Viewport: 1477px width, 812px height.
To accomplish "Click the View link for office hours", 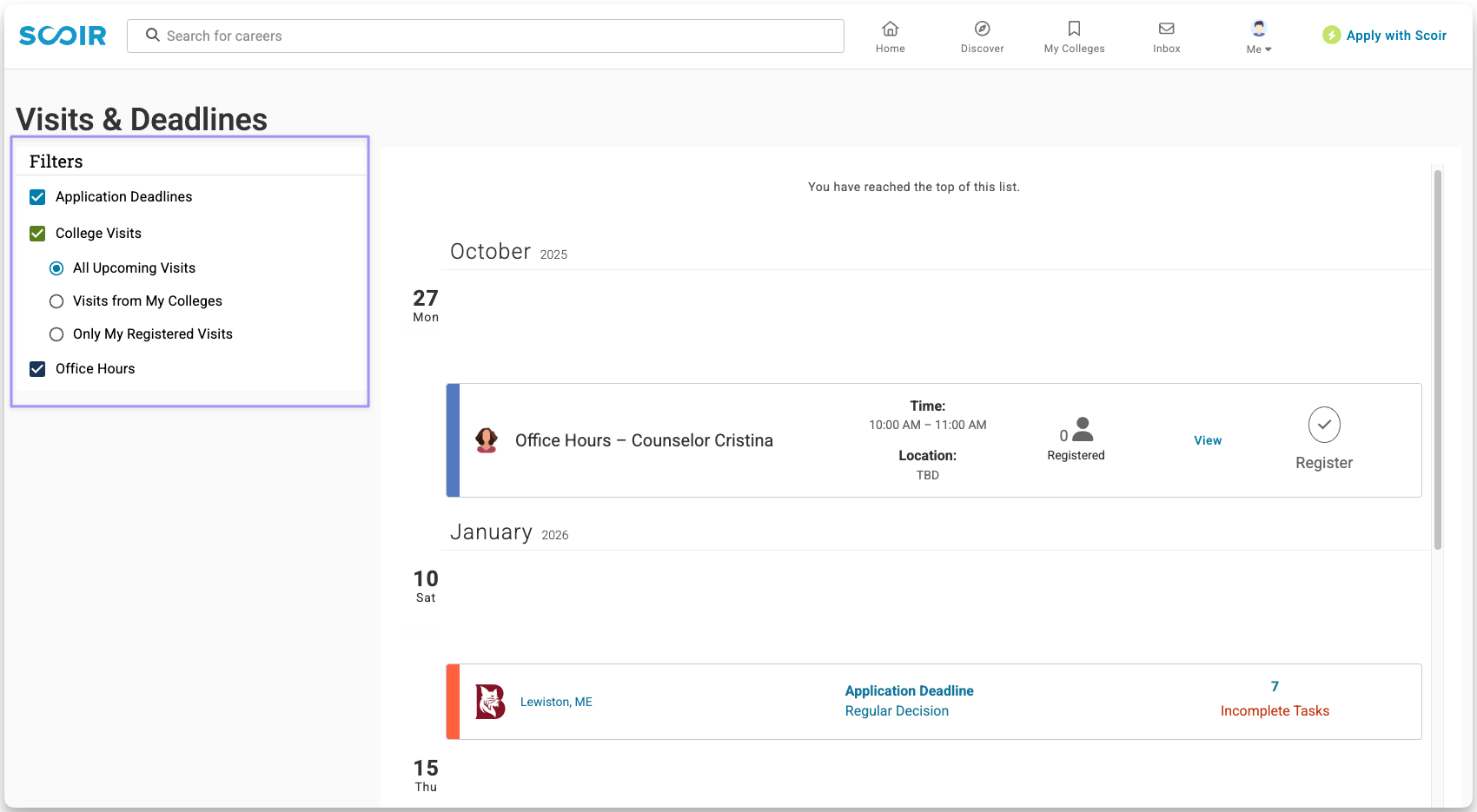I will point(1208,440).
